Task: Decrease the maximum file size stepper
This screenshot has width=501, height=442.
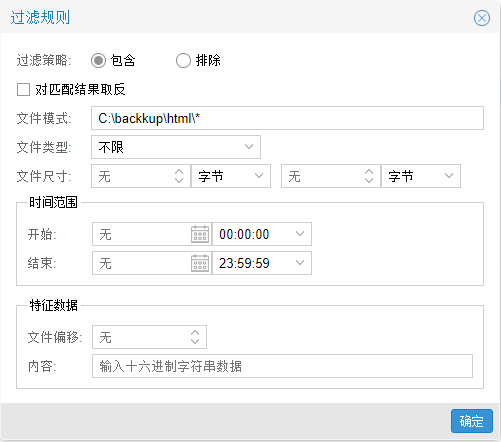Action: click(x=369, y=180)
